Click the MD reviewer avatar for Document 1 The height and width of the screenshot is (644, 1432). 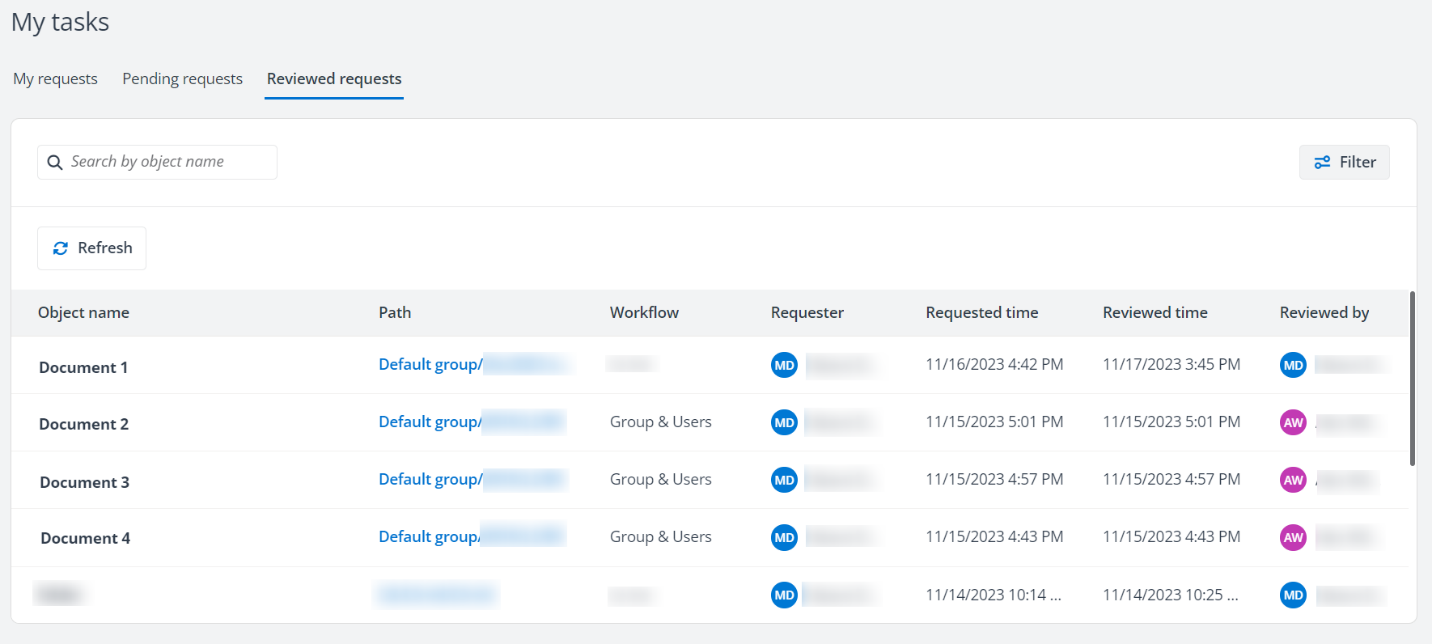[x=1293, y=364]
